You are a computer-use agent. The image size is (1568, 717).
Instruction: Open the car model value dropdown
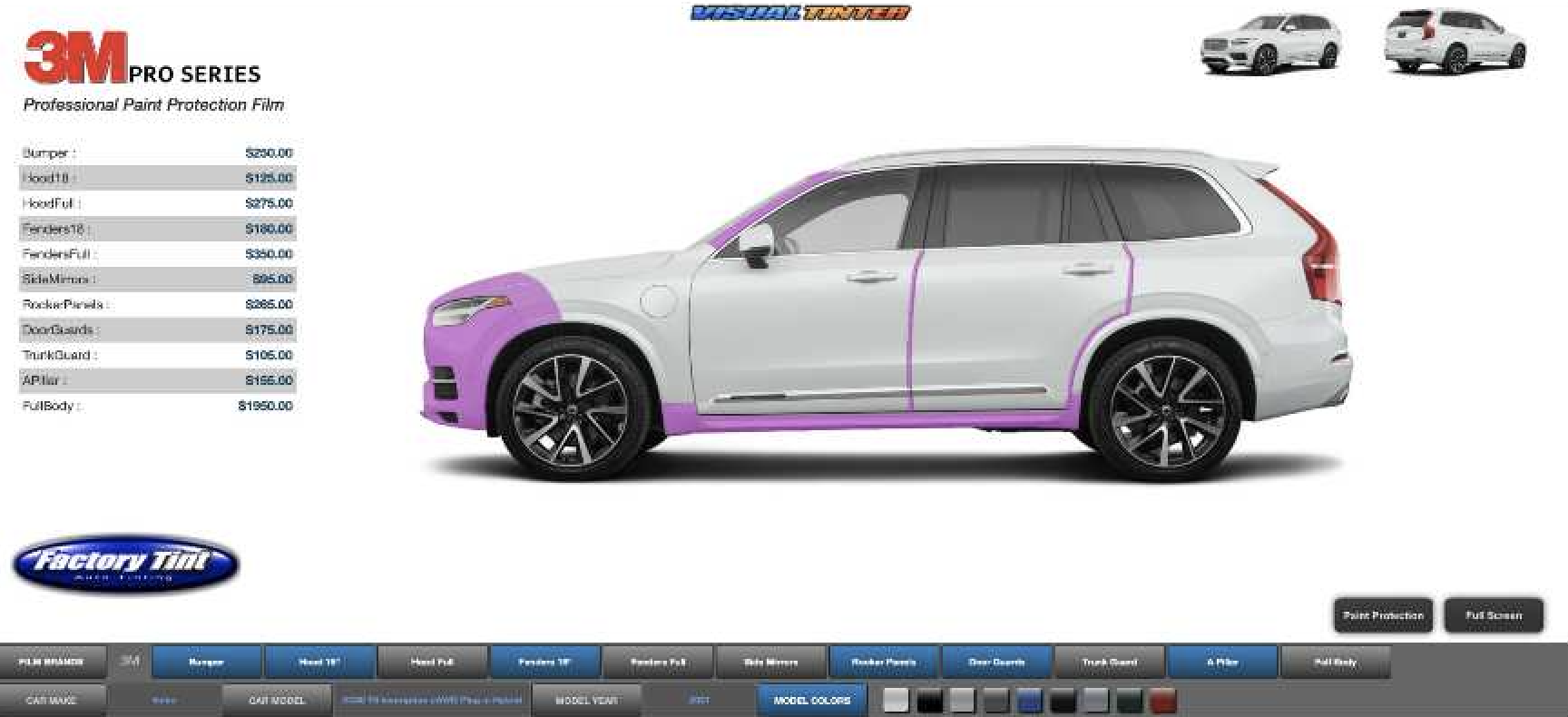pos(432,701)
